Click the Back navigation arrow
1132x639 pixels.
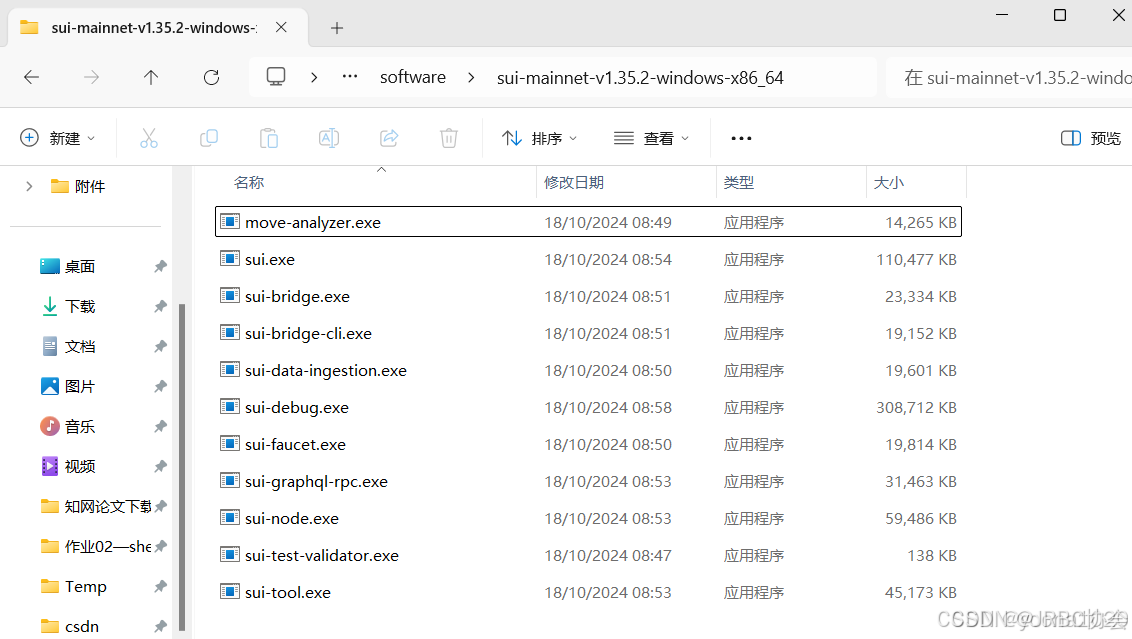point(31,77)
